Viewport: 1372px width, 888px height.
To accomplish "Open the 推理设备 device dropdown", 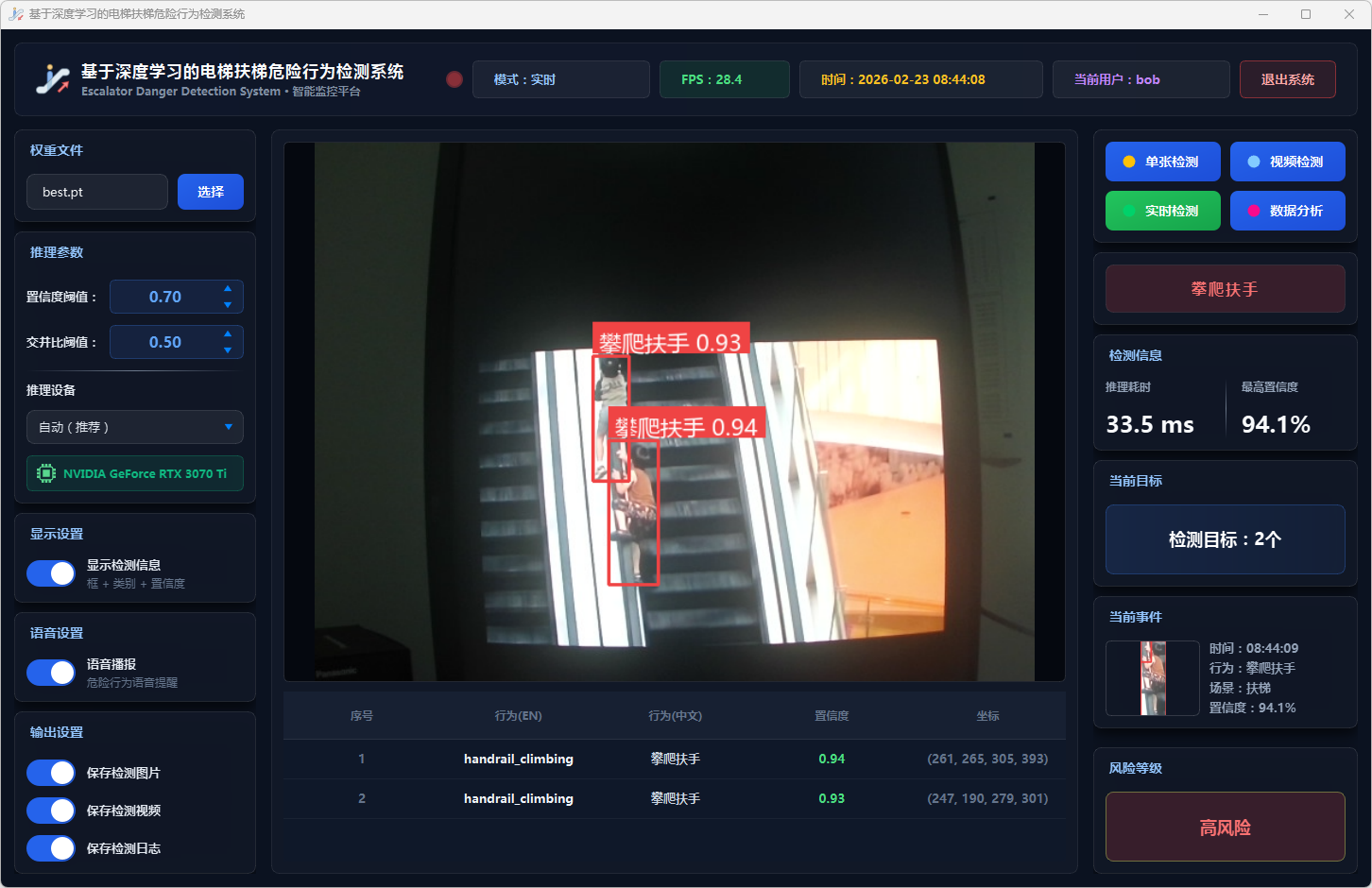I will (x=134, y=427).
